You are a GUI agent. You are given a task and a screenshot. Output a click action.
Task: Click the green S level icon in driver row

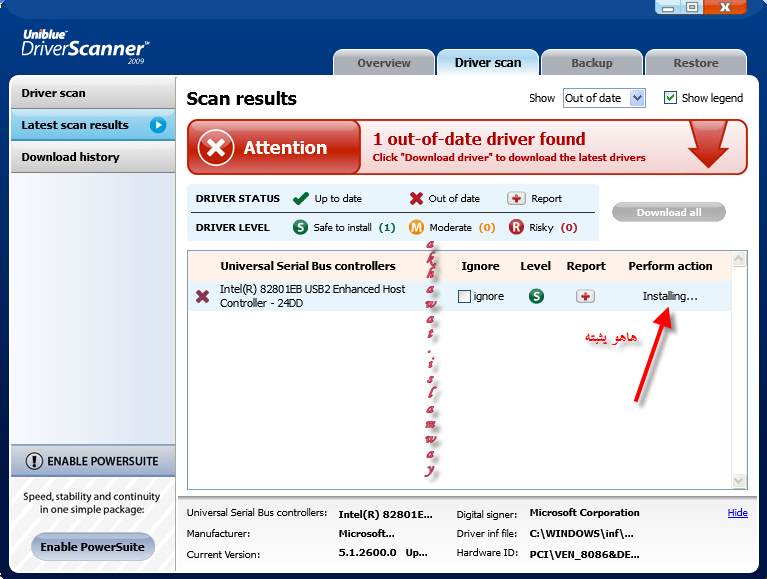tap(537, 296)
